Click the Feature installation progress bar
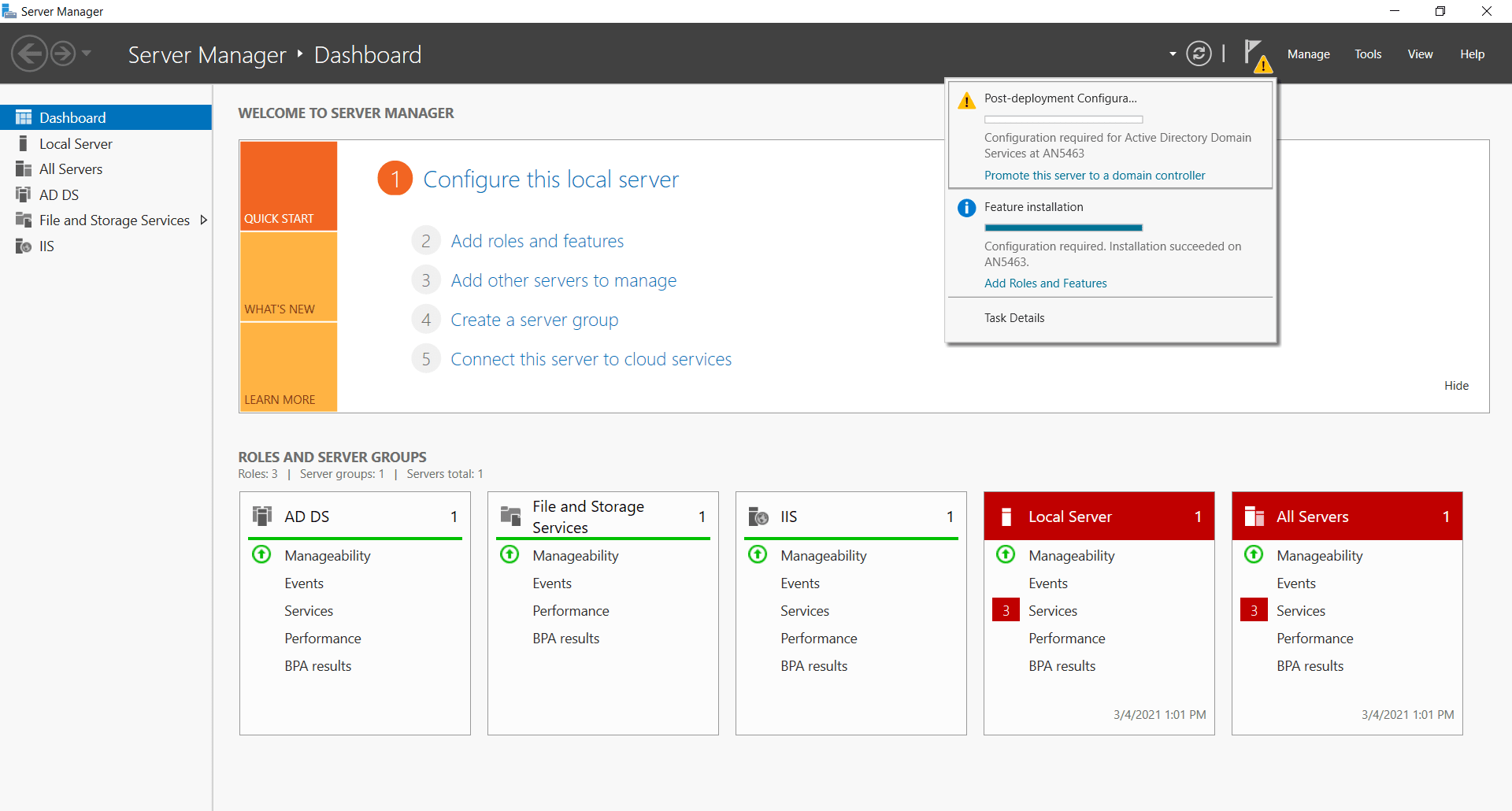The width and height of the screenshot is (1512, 811). click(1063, 228)
